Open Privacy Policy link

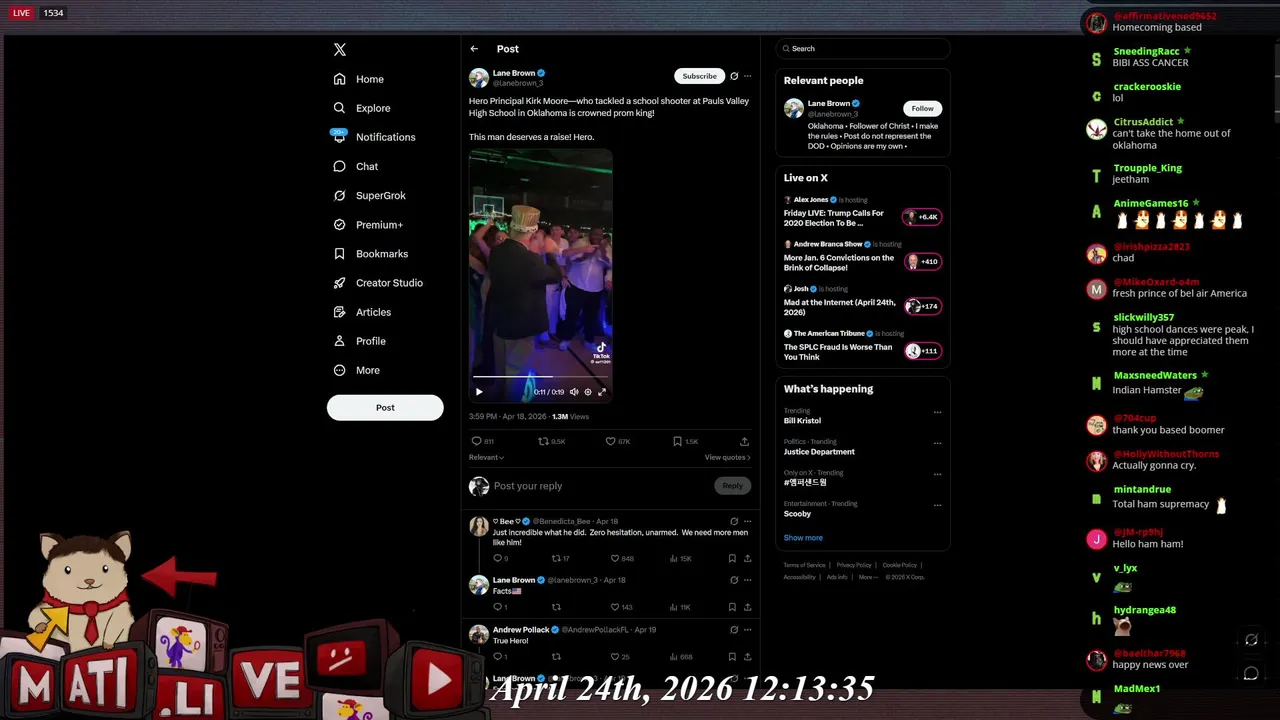854,565
